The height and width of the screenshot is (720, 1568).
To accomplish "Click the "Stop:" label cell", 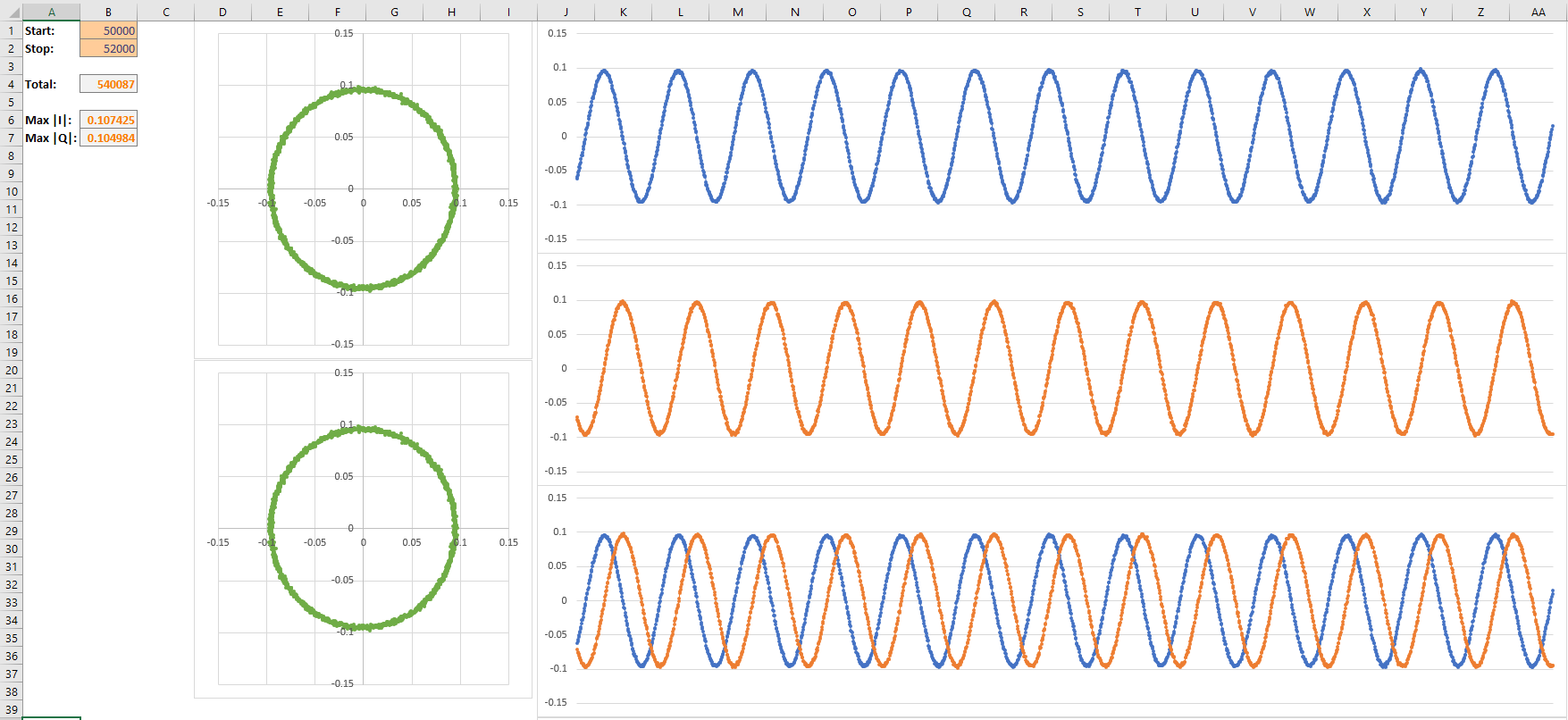I will click(x=51, y=48).
